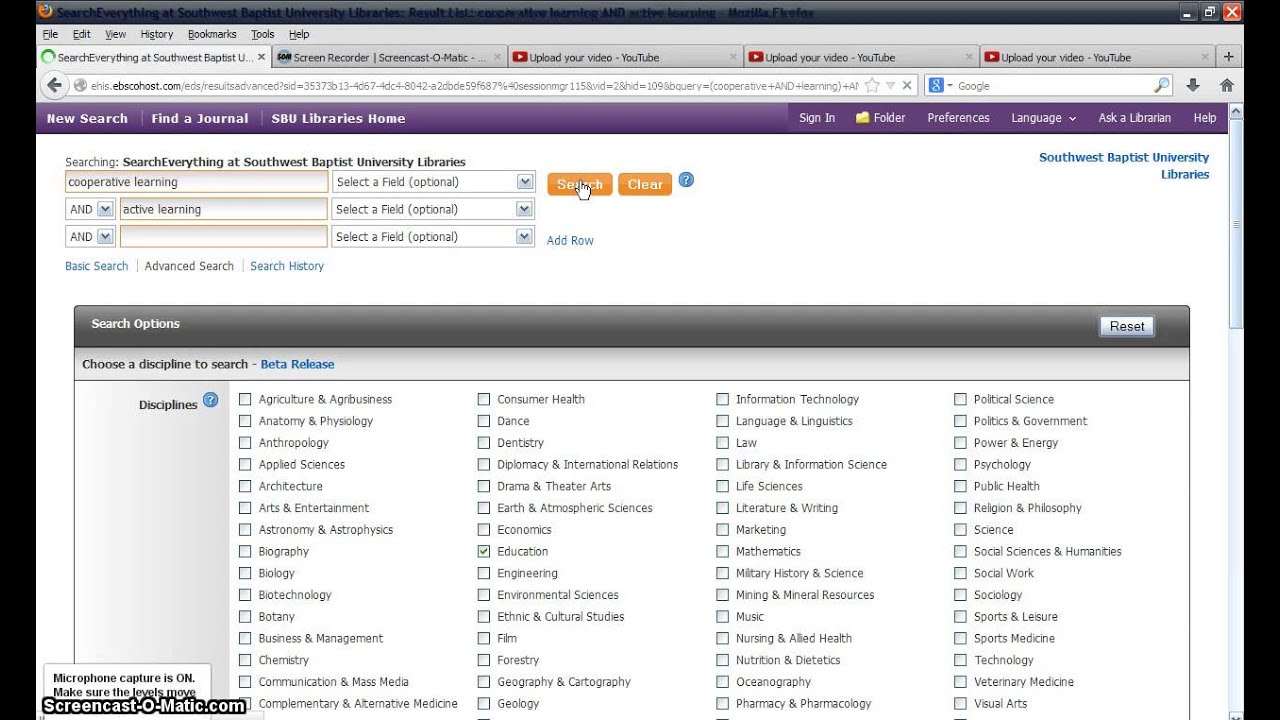Click Southwest Baptist University Libraries link
1280x720 pixels.
(1124, 166)
